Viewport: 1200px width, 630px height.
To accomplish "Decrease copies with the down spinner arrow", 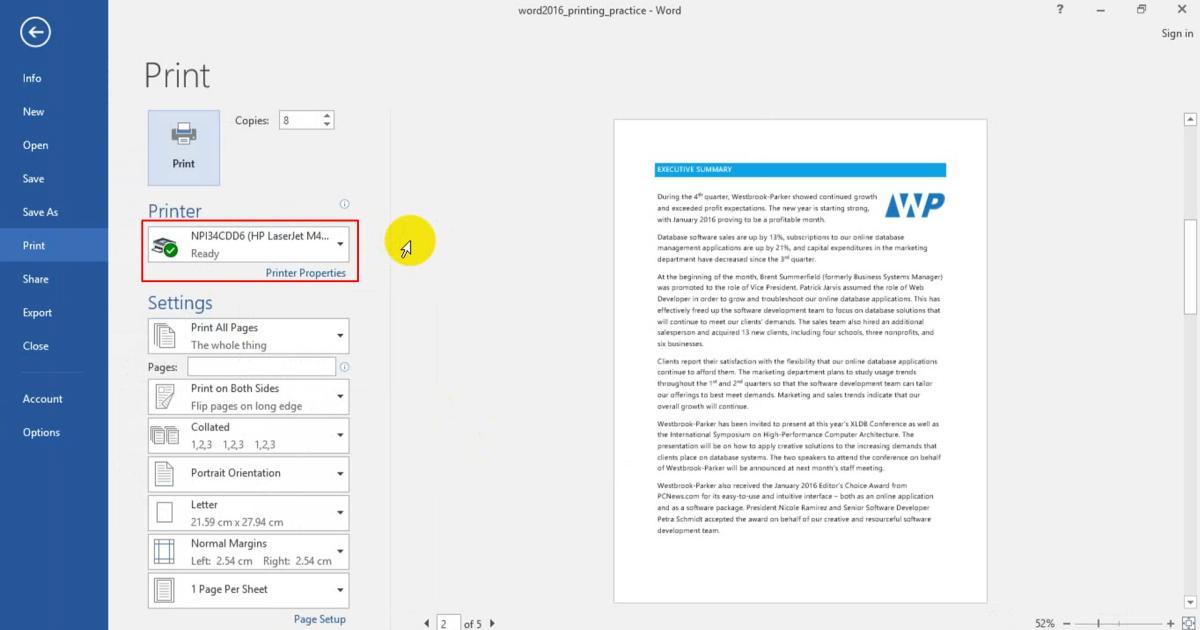I will point(327,125).
